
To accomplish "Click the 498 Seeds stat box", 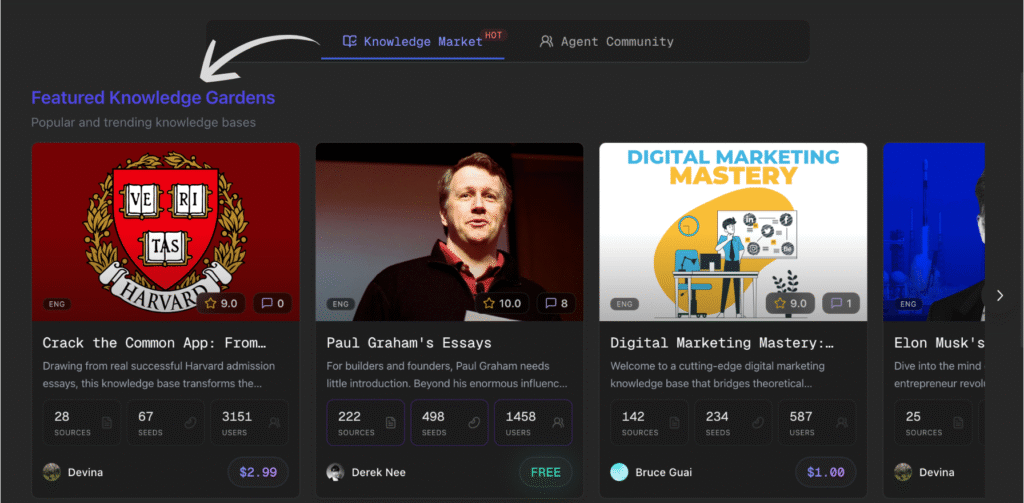I will coord(449,423).
